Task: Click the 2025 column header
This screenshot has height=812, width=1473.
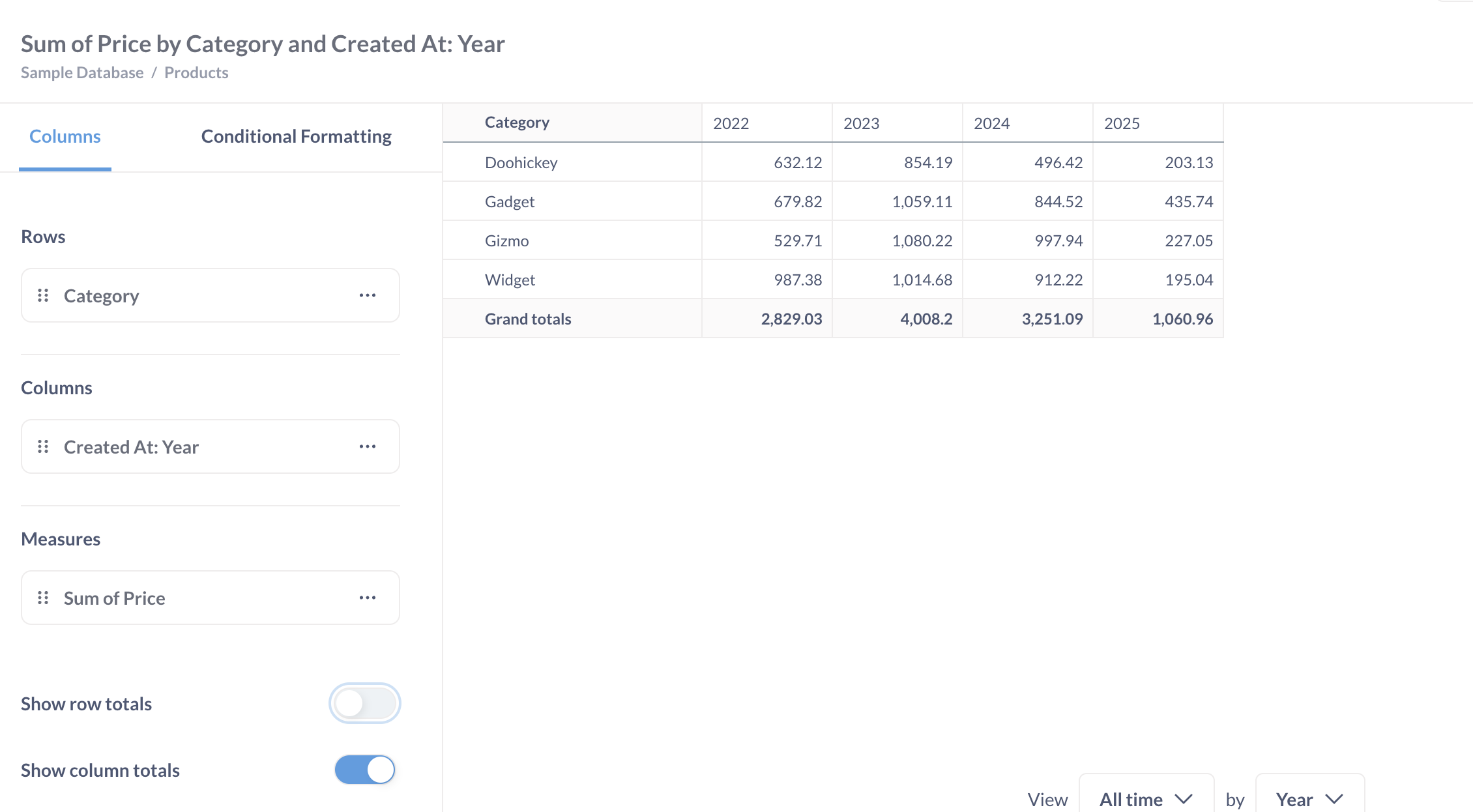Action: (x=1158, y=123)
